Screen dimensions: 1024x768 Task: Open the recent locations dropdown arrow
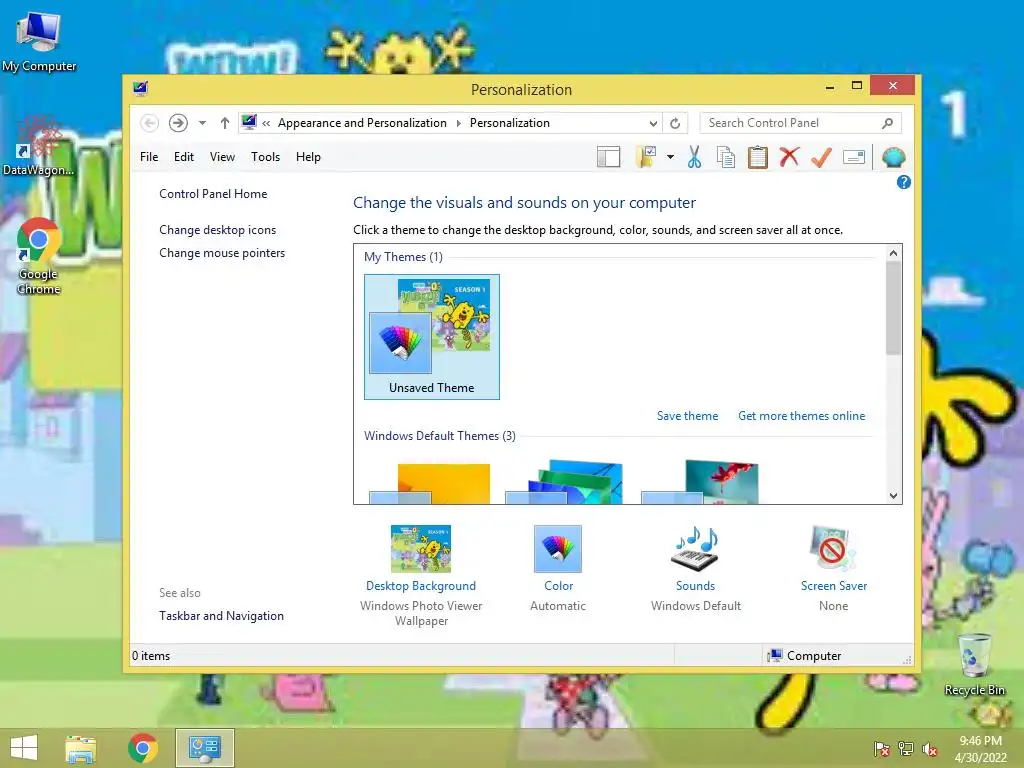pos(202,123)
